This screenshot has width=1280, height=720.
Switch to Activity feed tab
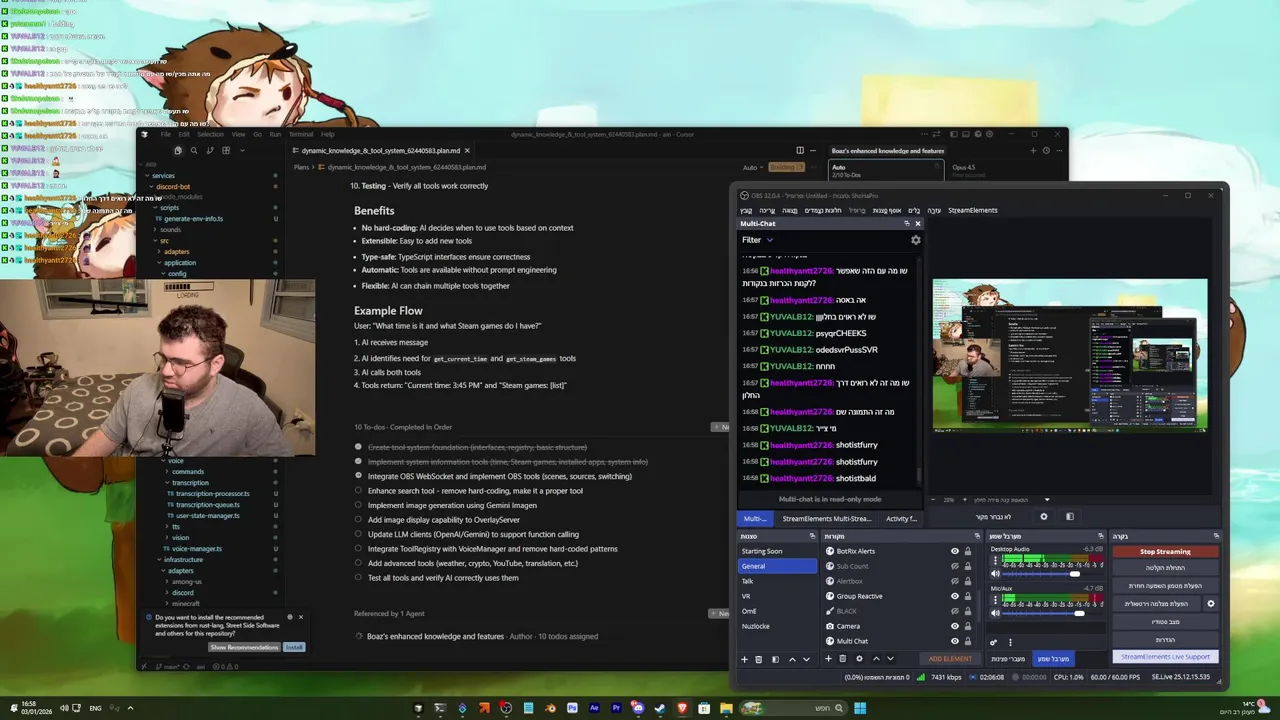[901, 519]
